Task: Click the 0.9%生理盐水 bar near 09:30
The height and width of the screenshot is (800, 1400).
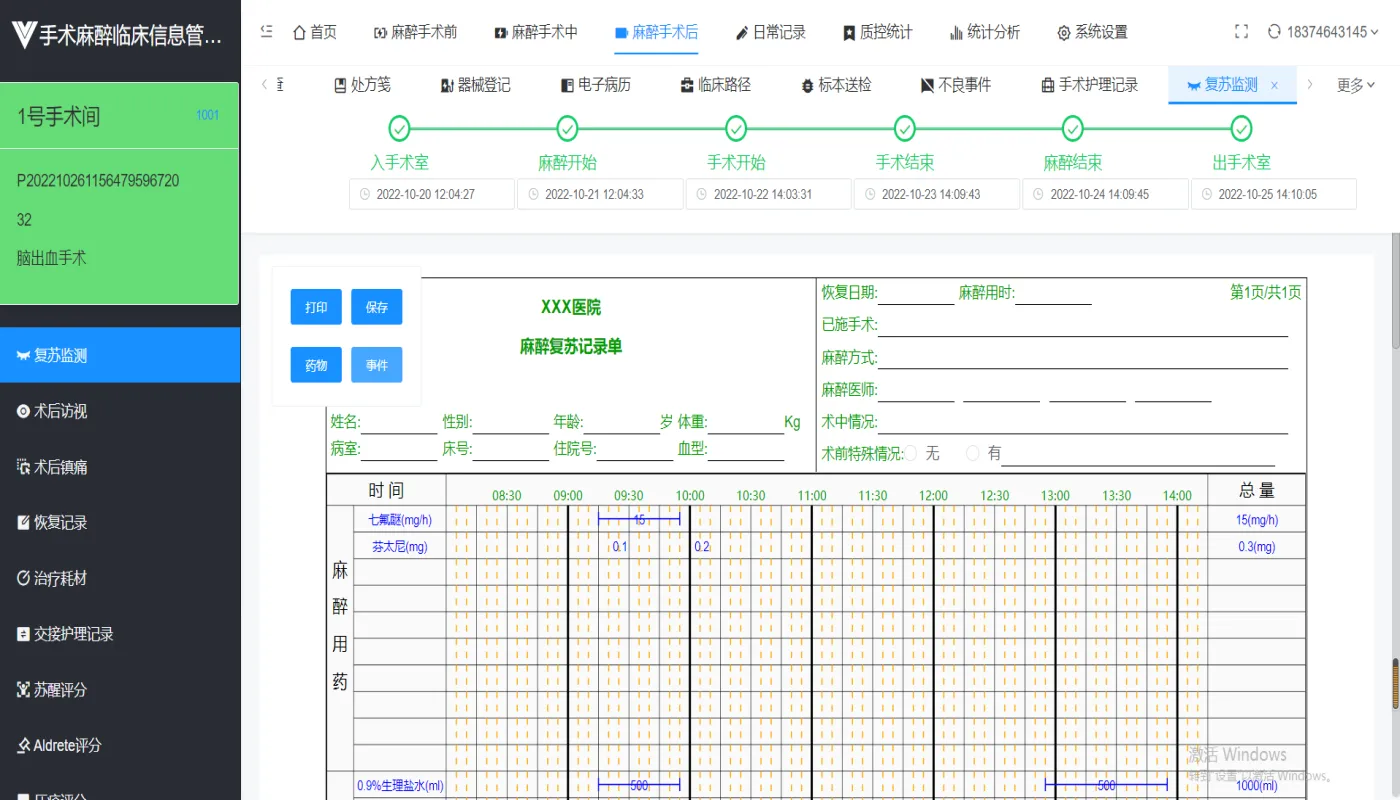Action: pos(639,786)
